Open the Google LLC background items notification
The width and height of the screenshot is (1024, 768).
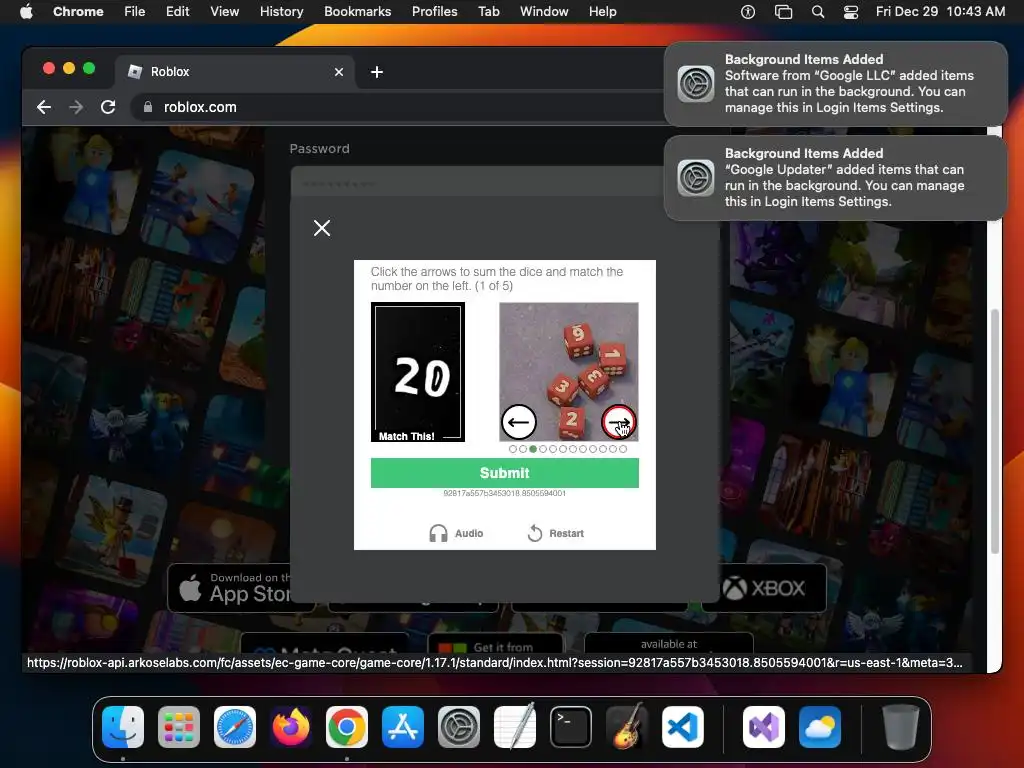835,84
